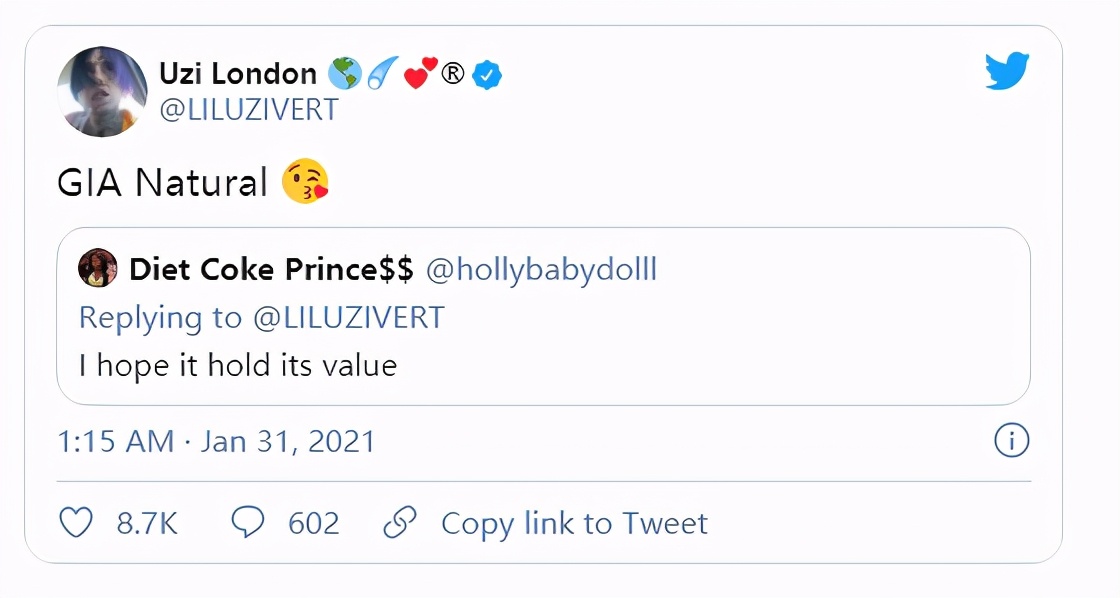
Task: Click the chain link icon
Action: [x=400, y=523]
